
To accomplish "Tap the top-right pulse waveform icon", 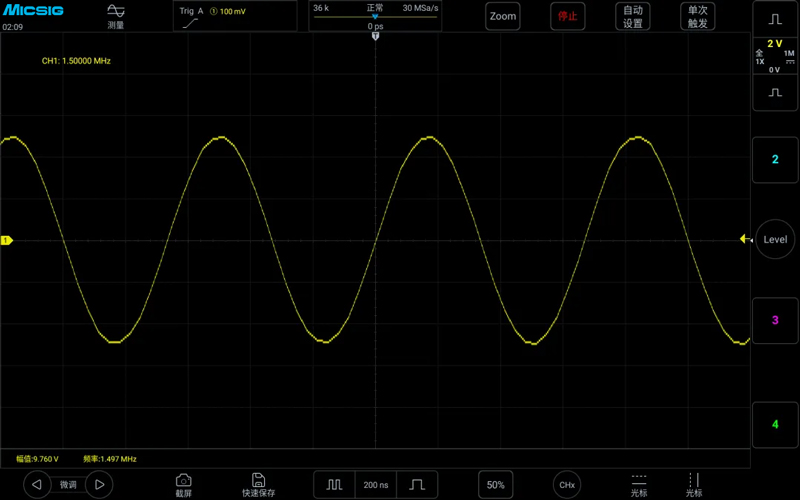I will [775, 19].
